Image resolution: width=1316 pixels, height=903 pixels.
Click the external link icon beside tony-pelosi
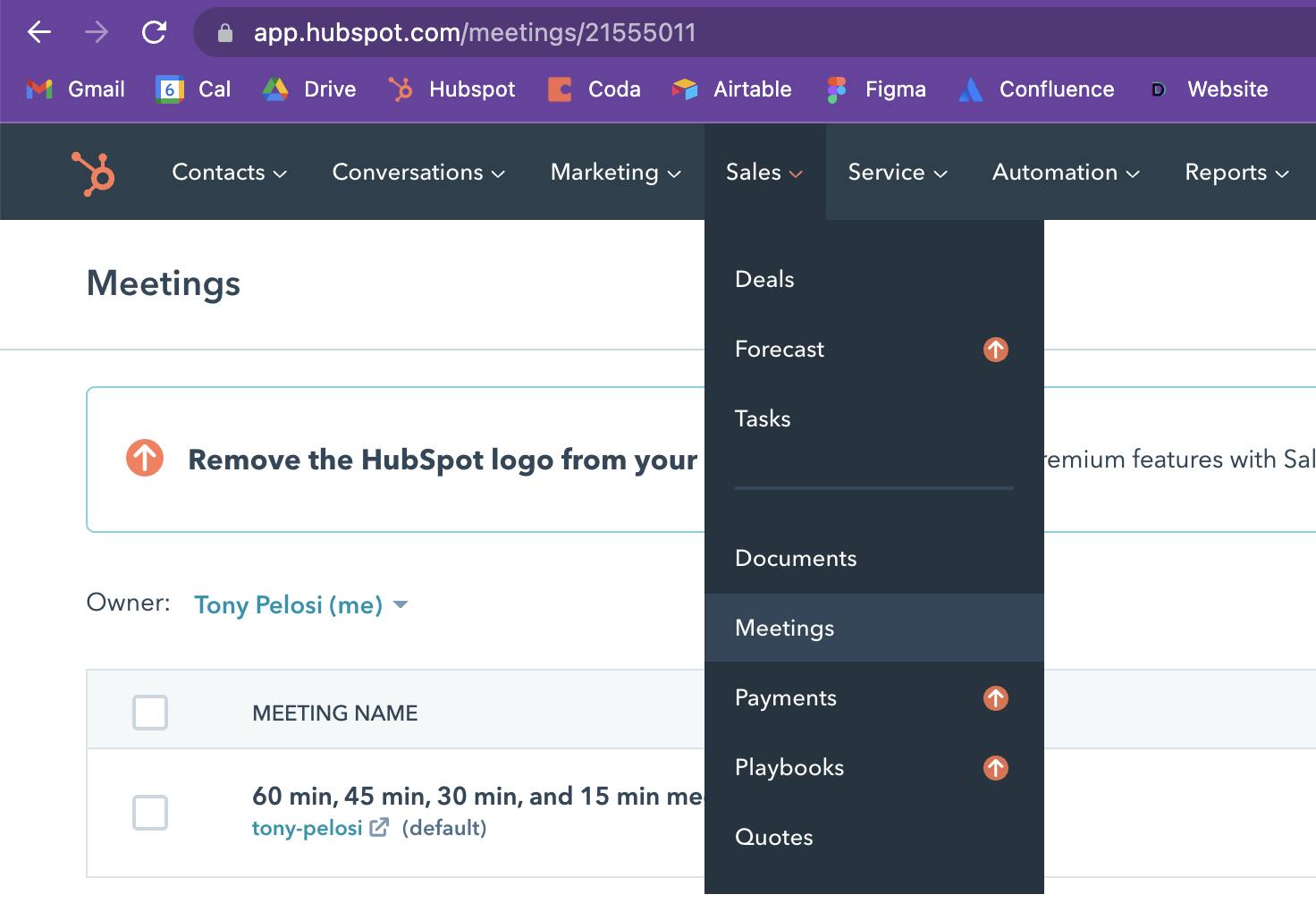tap(380, 827)
